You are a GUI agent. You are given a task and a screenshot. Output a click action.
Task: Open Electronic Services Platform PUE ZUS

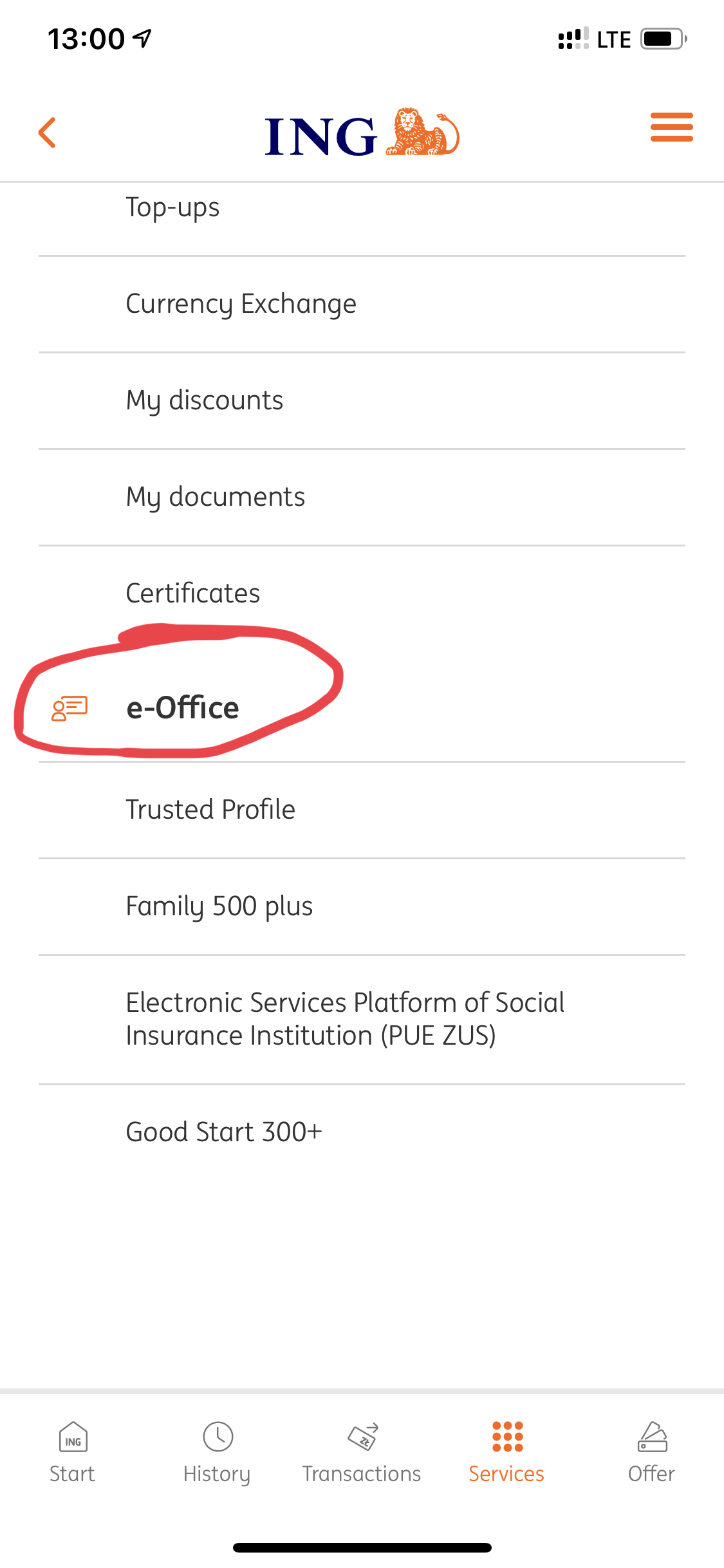click(x=345, y=1019)
